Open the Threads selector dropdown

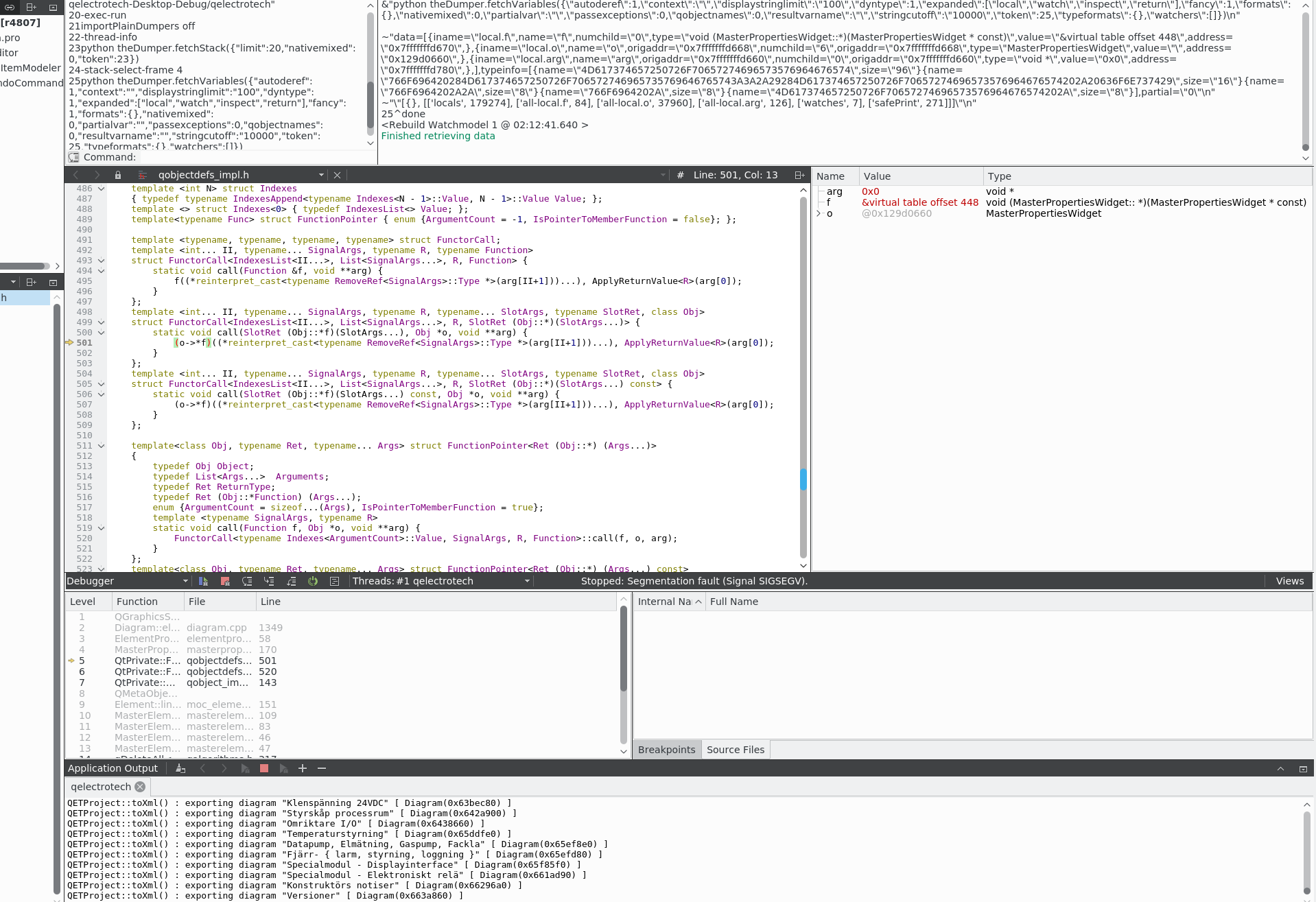point(527,581)
